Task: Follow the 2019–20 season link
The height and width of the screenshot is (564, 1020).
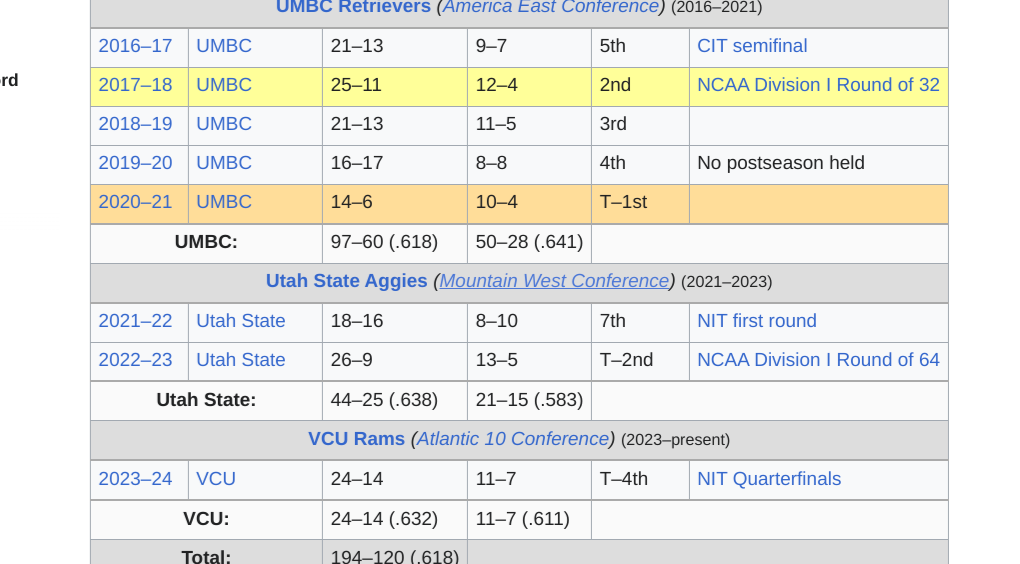Action: click(135, 163)
